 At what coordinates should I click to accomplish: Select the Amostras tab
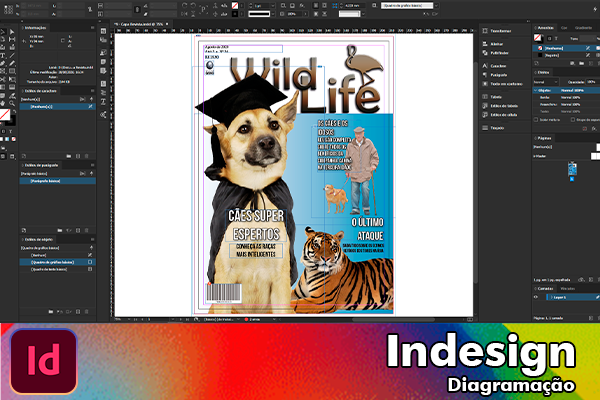coord(545,28)
